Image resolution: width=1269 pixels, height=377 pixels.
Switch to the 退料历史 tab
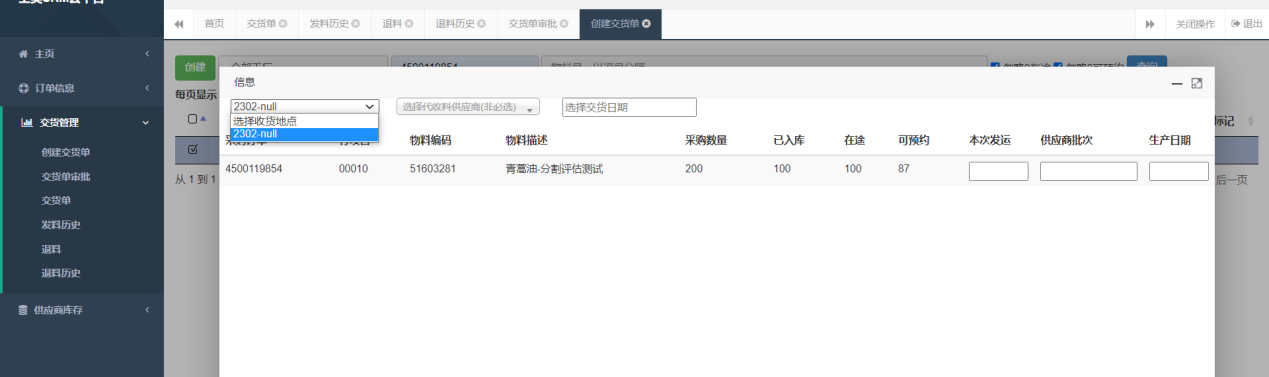click(460, 23)
